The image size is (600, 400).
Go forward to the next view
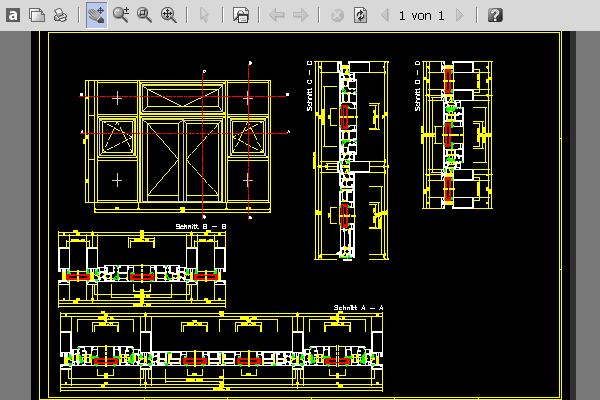tap(301, 15)
